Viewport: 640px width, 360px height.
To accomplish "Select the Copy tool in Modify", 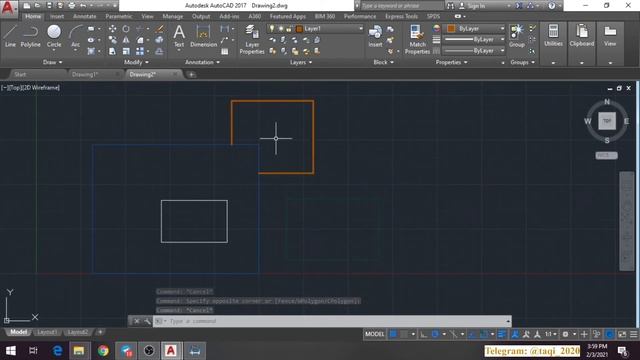I will (x=112, y=40).
